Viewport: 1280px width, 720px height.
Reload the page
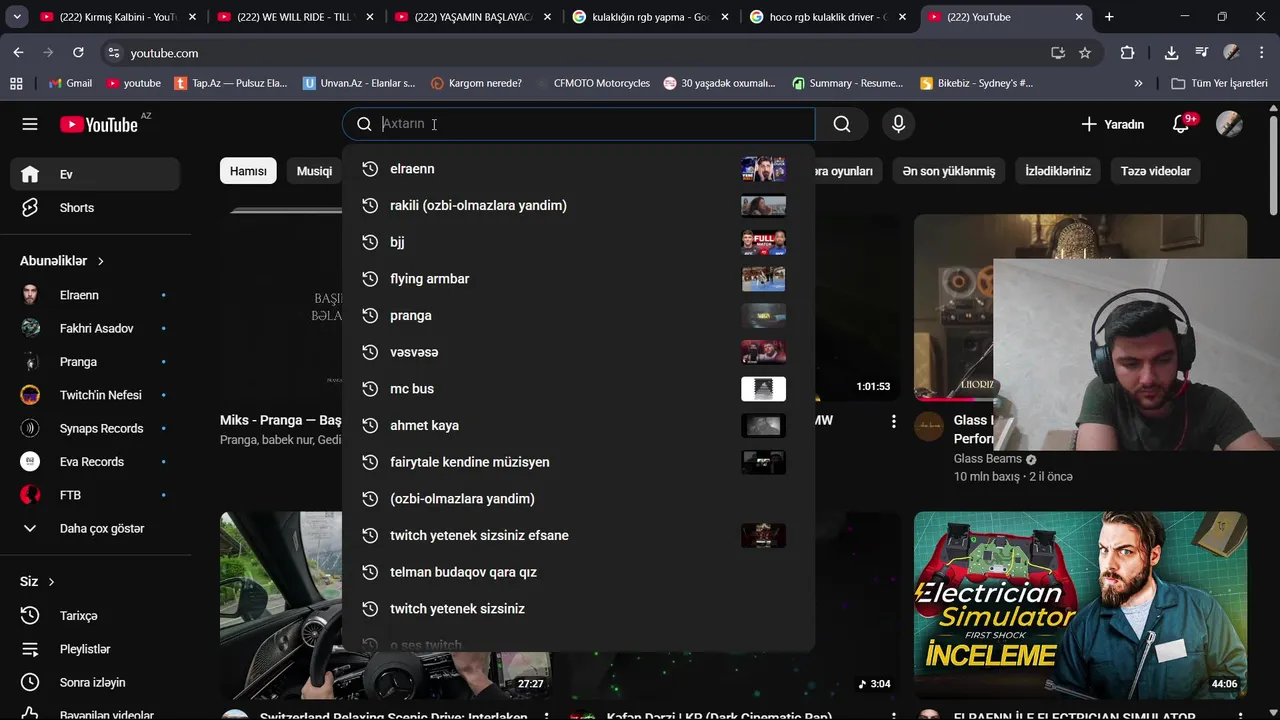[79, 53]
